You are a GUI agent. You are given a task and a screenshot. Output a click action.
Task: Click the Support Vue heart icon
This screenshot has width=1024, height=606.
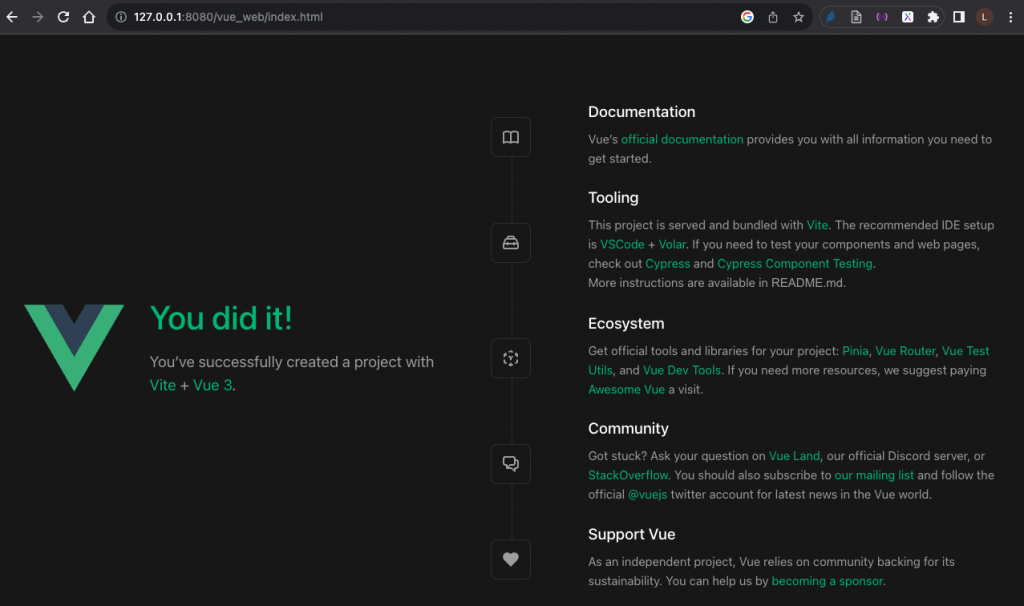click(511, 560)
